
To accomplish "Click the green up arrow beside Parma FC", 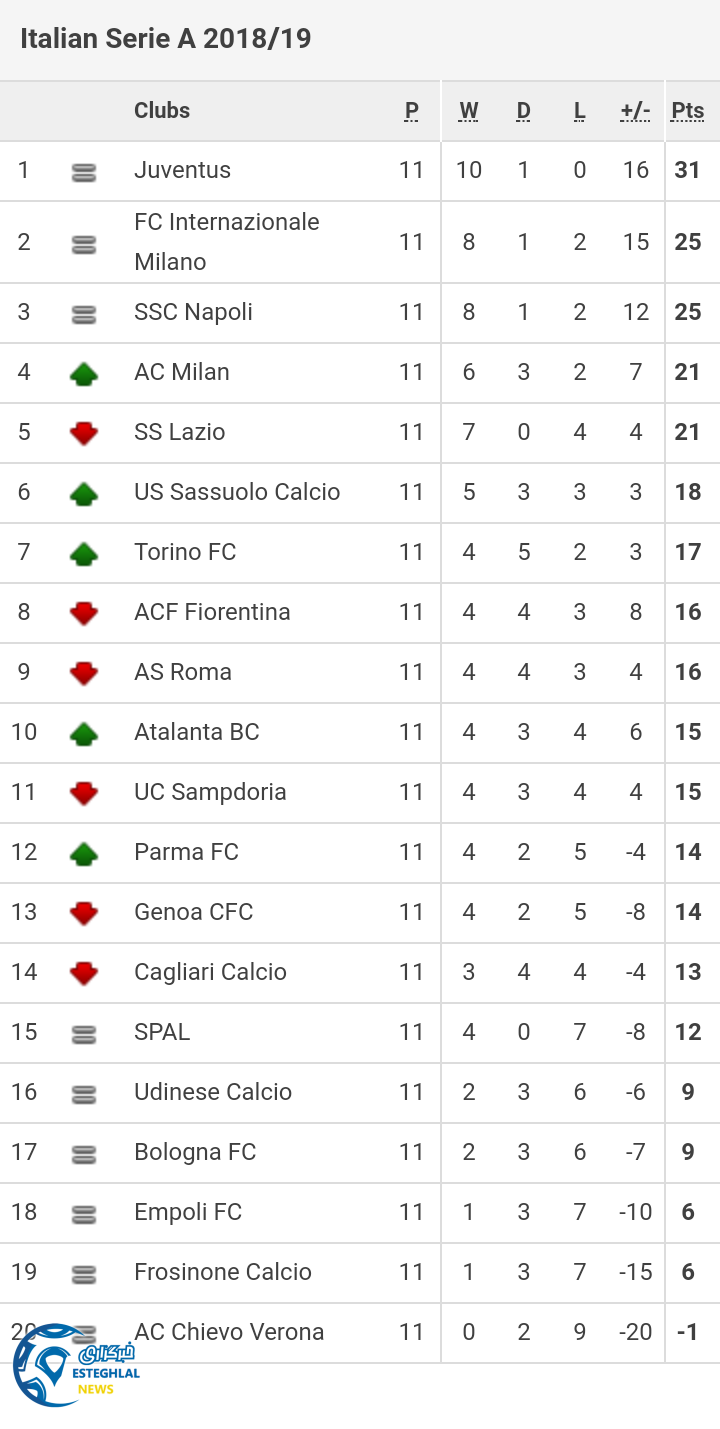I will pos(84,853).
